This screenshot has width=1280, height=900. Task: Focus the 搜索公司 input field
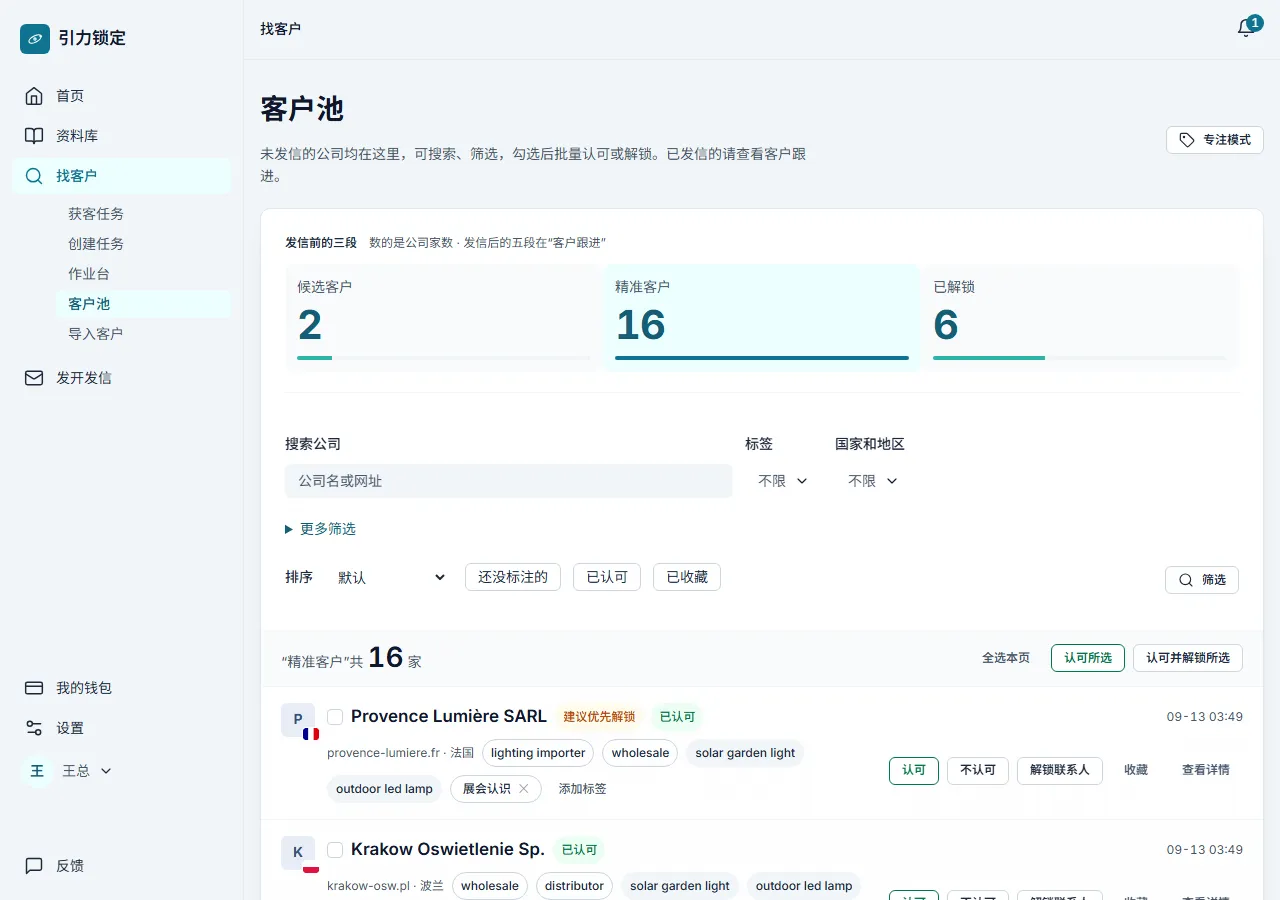click(509, 481)
